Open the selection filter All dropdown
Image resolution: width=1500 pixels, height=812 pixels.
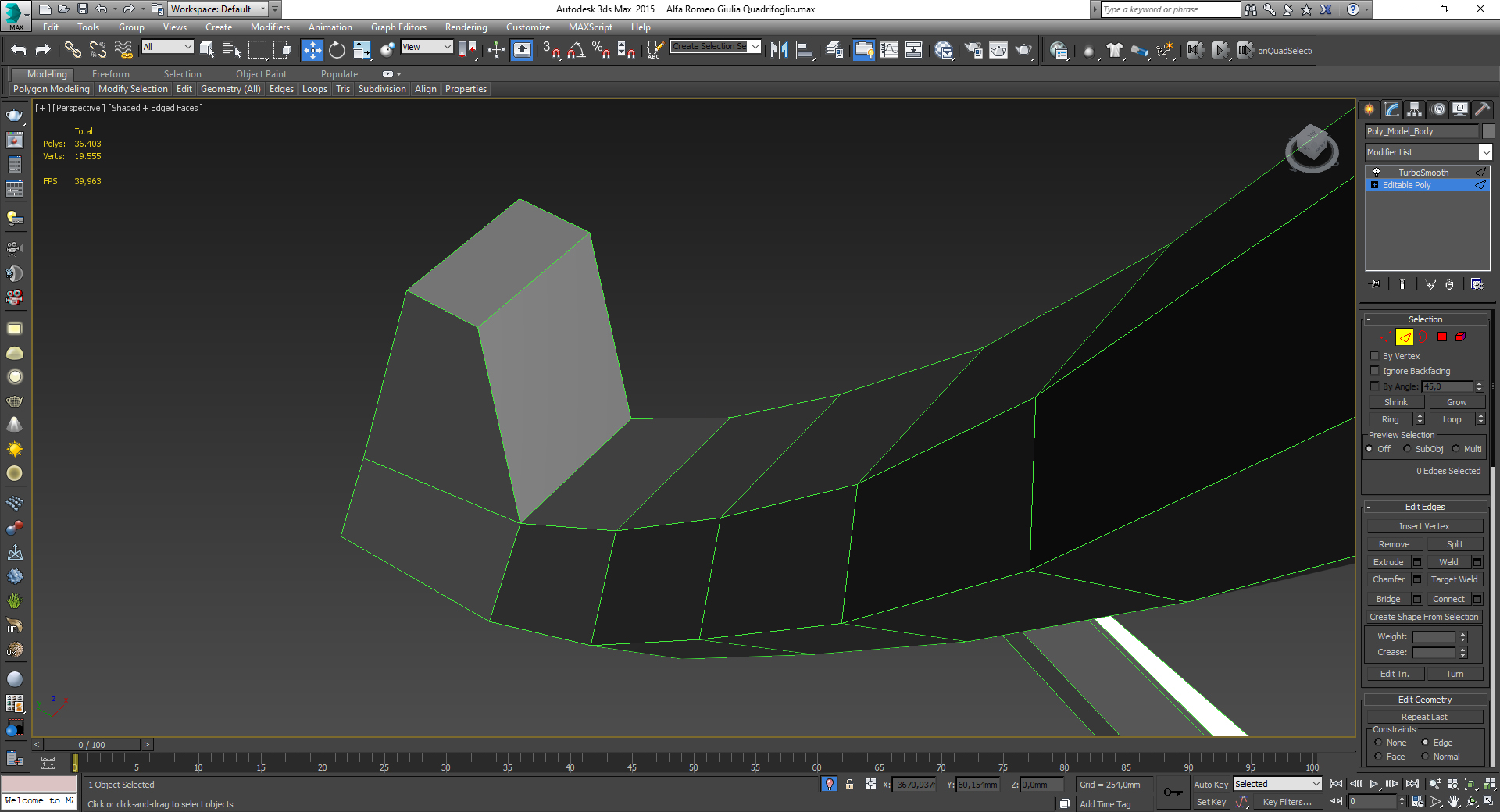(167, 47)
